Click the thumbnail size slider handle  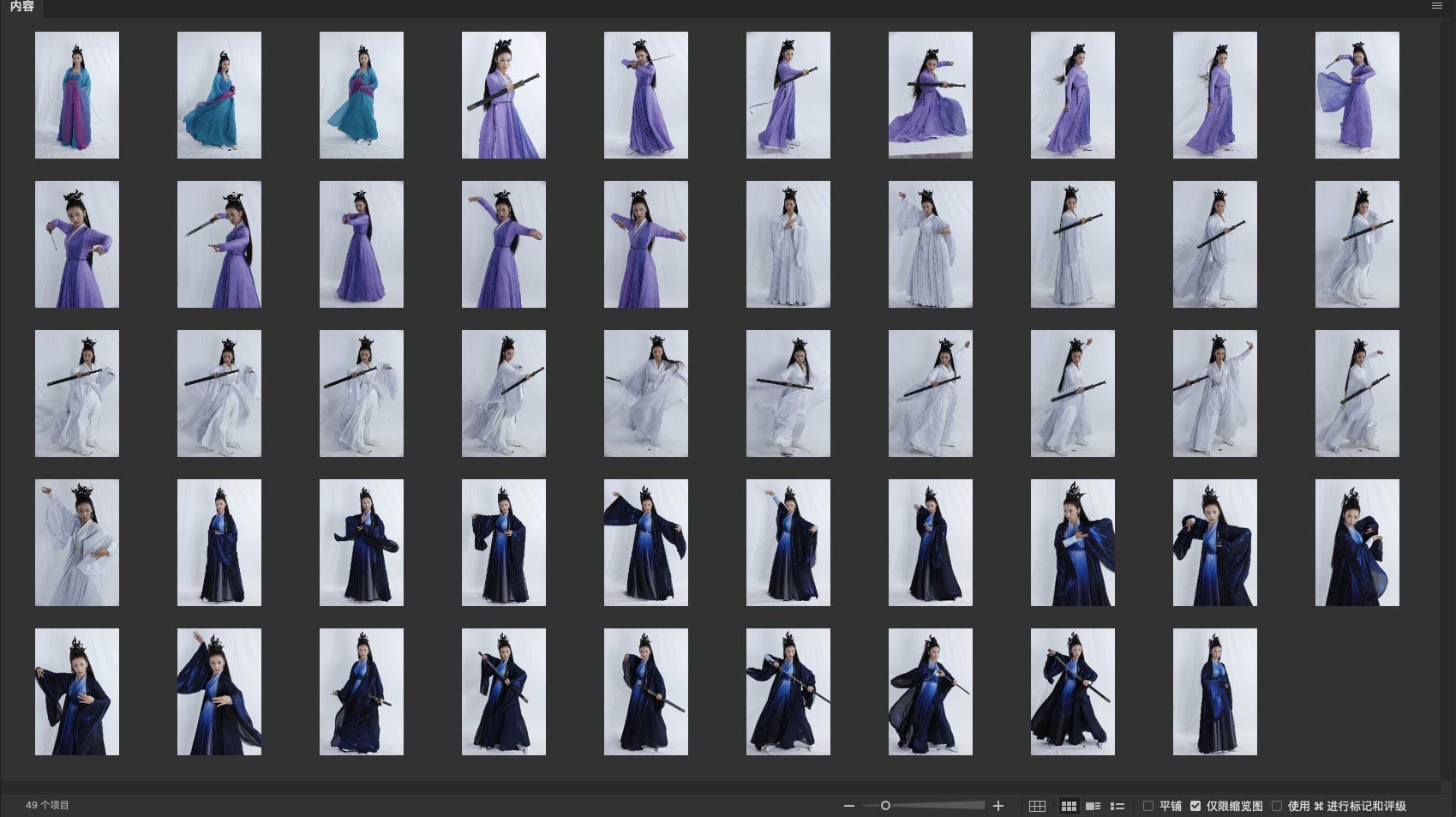click(x=885, y=806)
